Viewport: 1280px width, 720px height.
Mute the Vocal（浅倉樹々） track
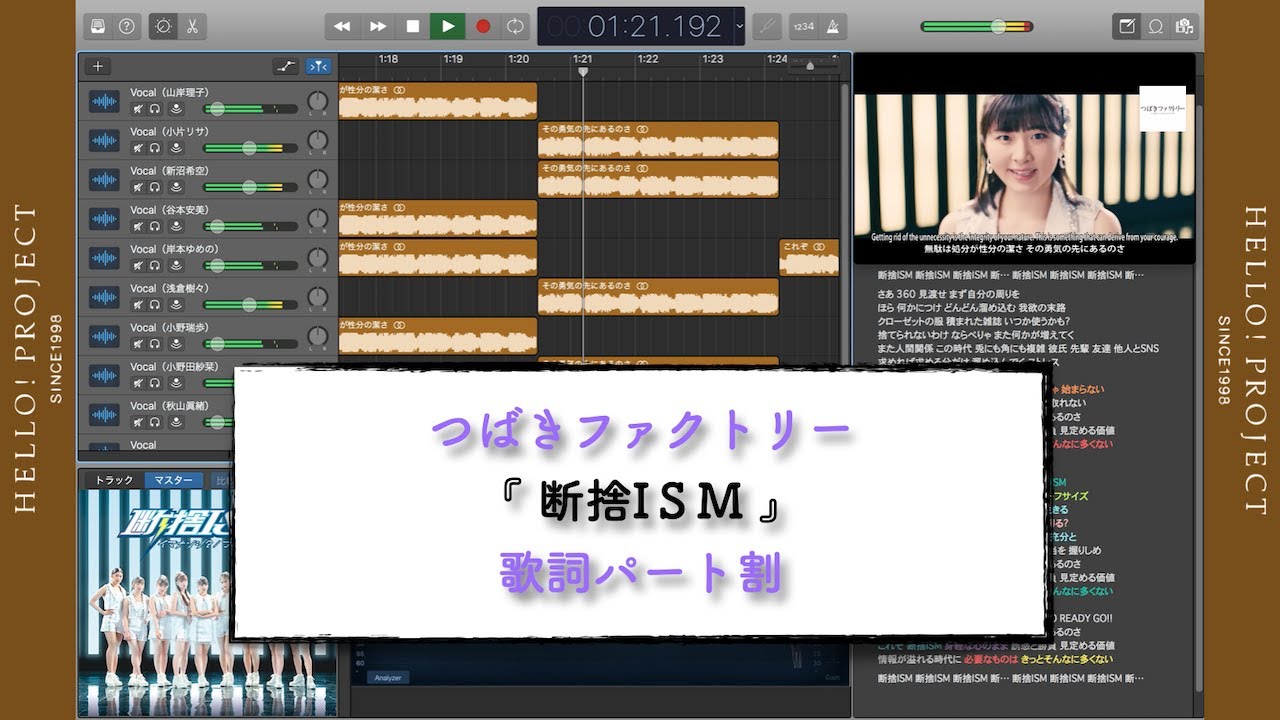(138, 305)
